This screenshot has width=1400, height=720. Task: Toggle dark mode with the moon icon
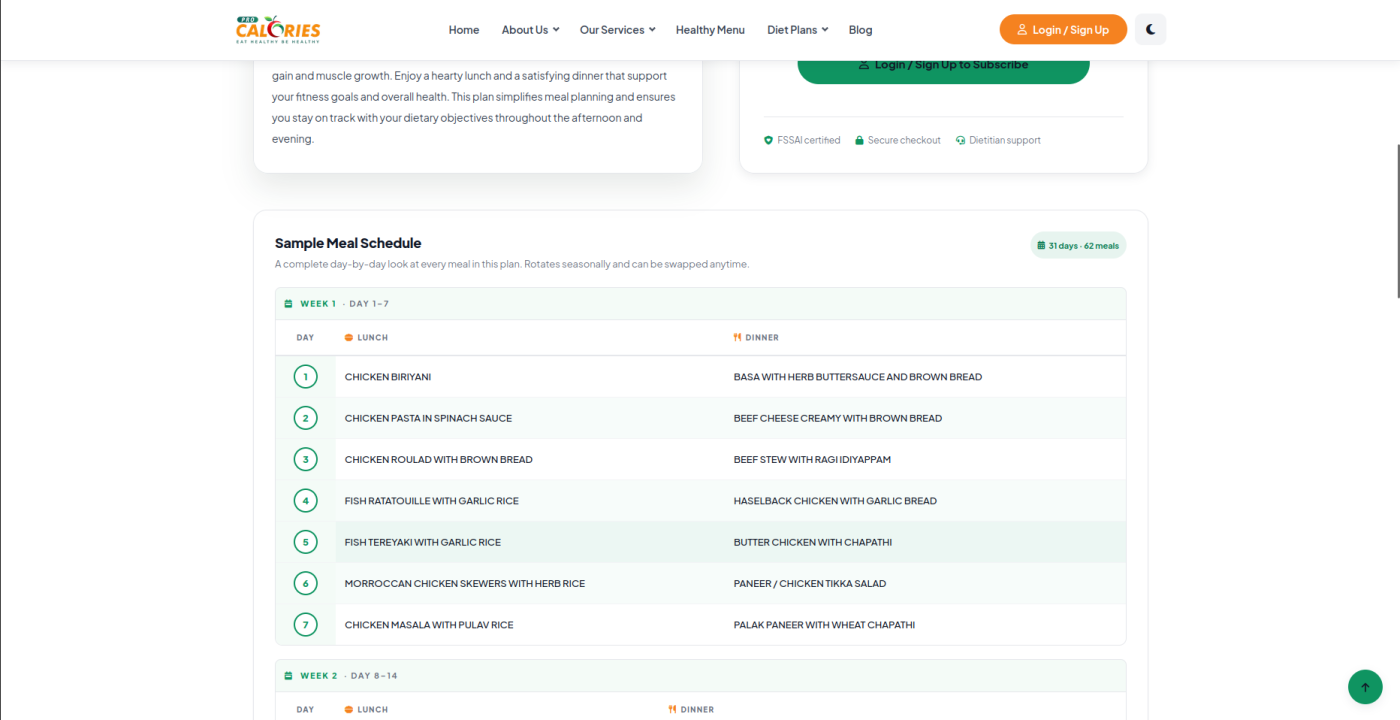point(1150,29)
